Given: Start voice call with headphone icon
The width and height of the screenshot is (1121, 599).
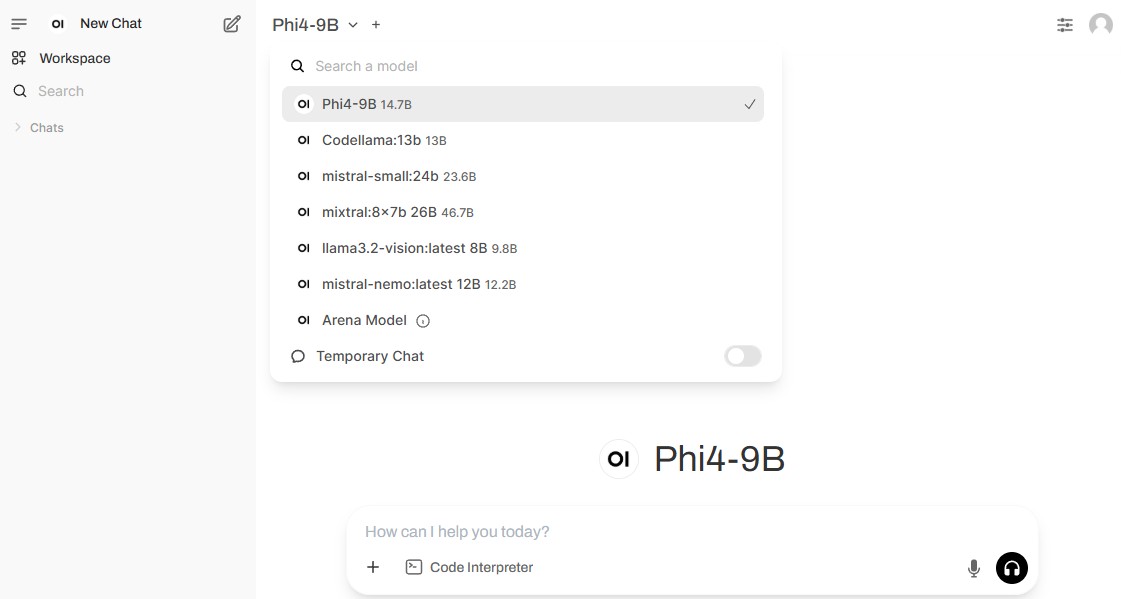Looking at the screenshot, I should pos(1011,568).
